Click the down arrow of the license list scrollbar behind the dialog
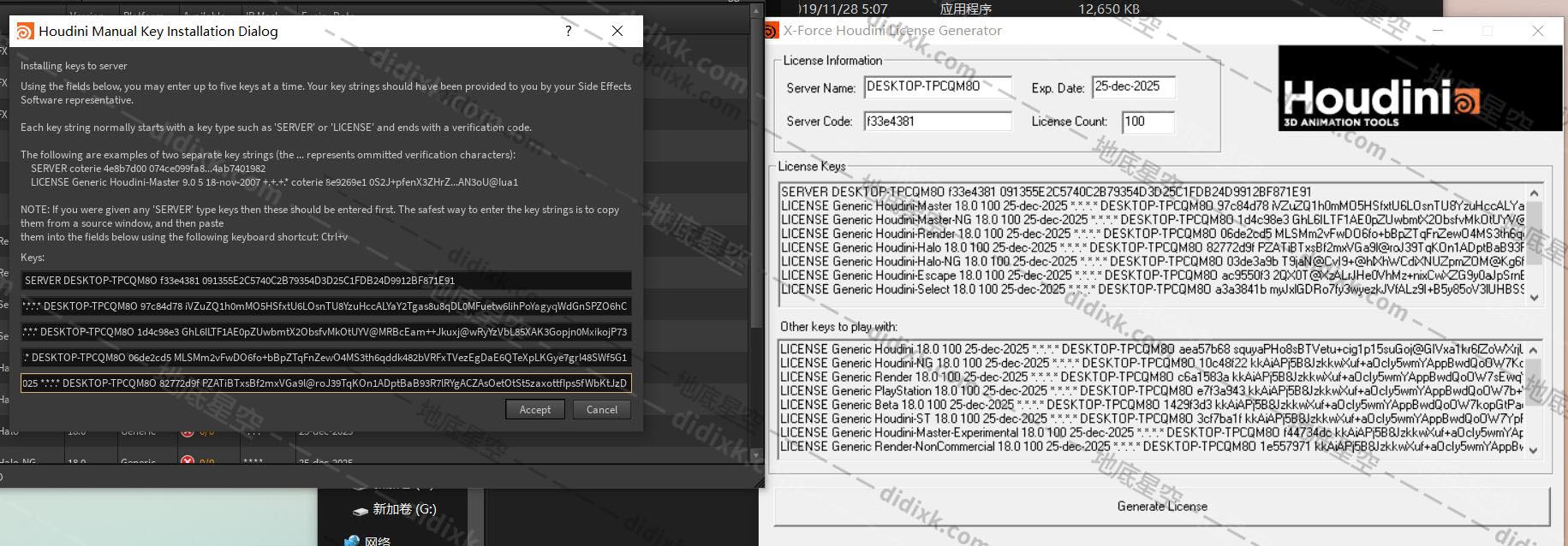This screenshot has width=1568, height=546. click(x=755, y=456)
